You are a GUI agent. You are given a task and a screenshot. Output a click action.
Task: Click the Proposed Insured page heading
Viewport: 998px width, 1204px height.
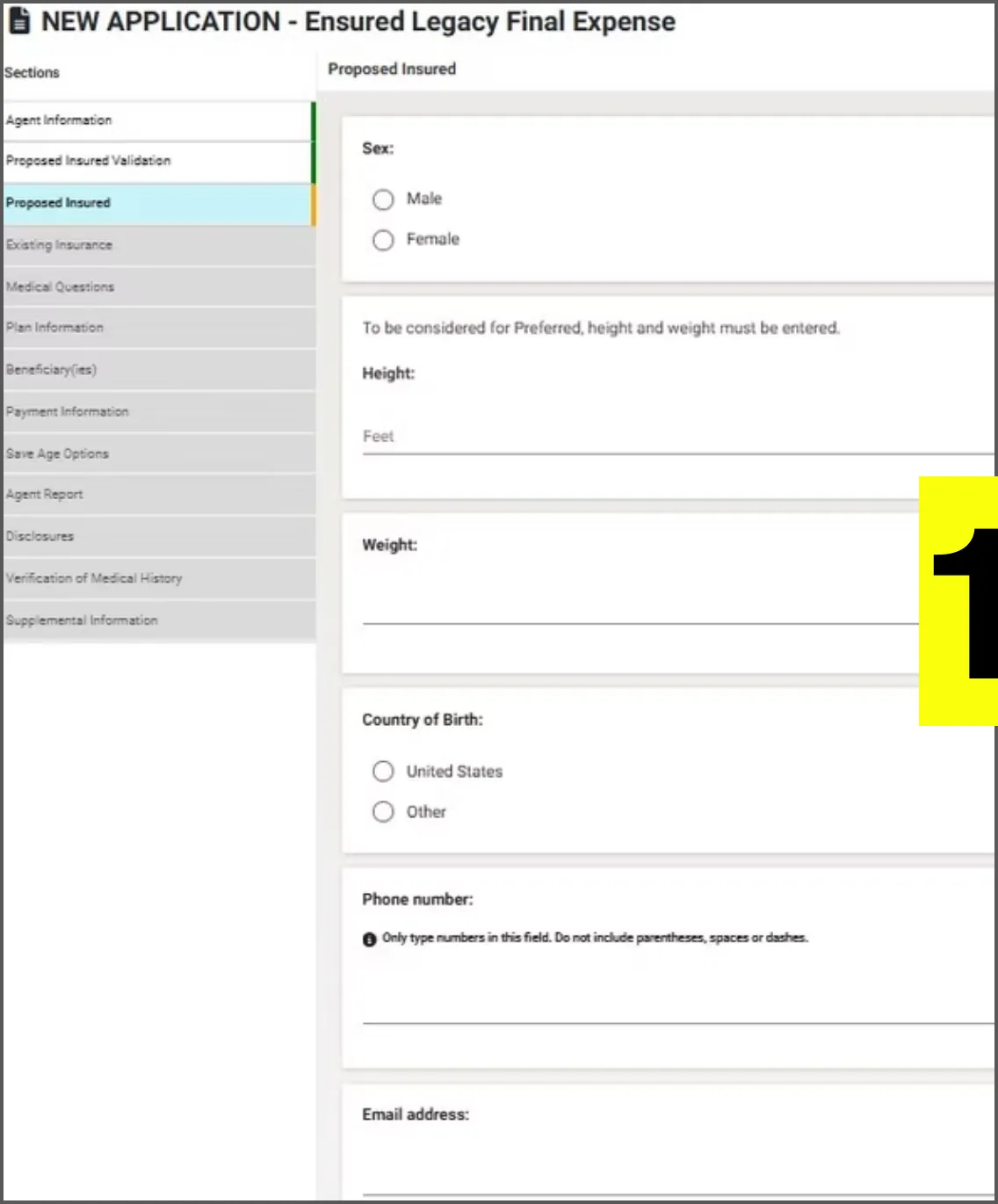(x=392, y=69)
